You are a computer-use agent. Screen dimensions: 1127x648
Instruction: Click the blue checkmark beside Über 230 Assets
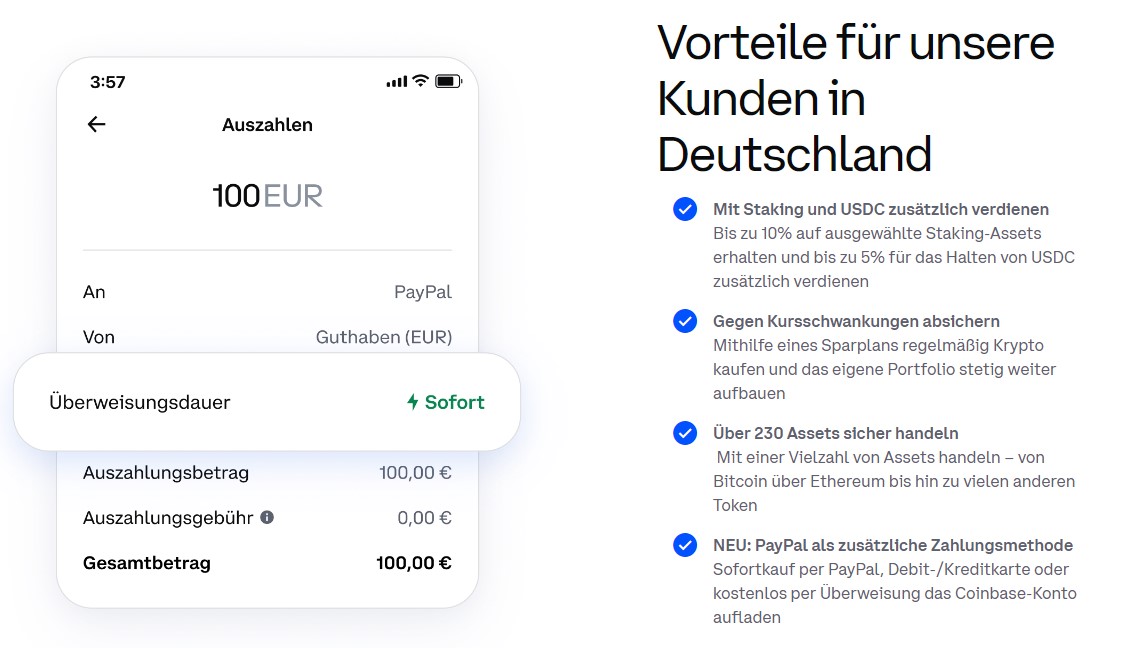(685, 433)
